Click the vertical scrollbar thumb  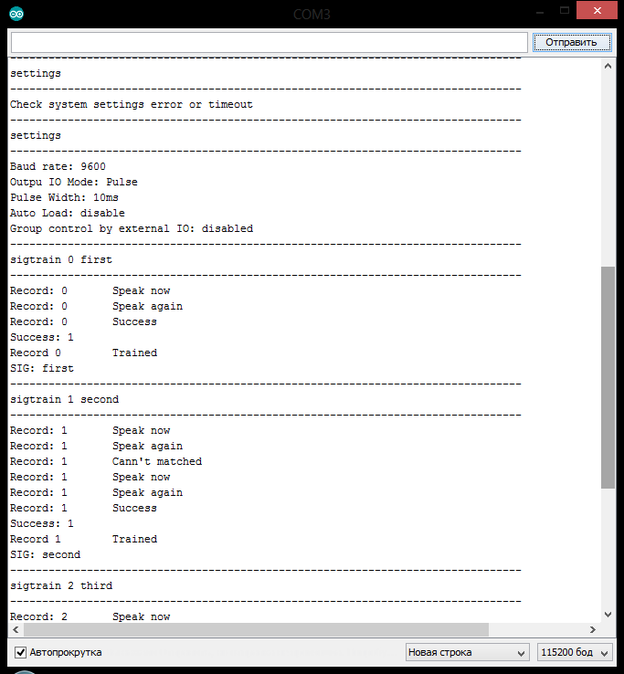tap(608, 377)
